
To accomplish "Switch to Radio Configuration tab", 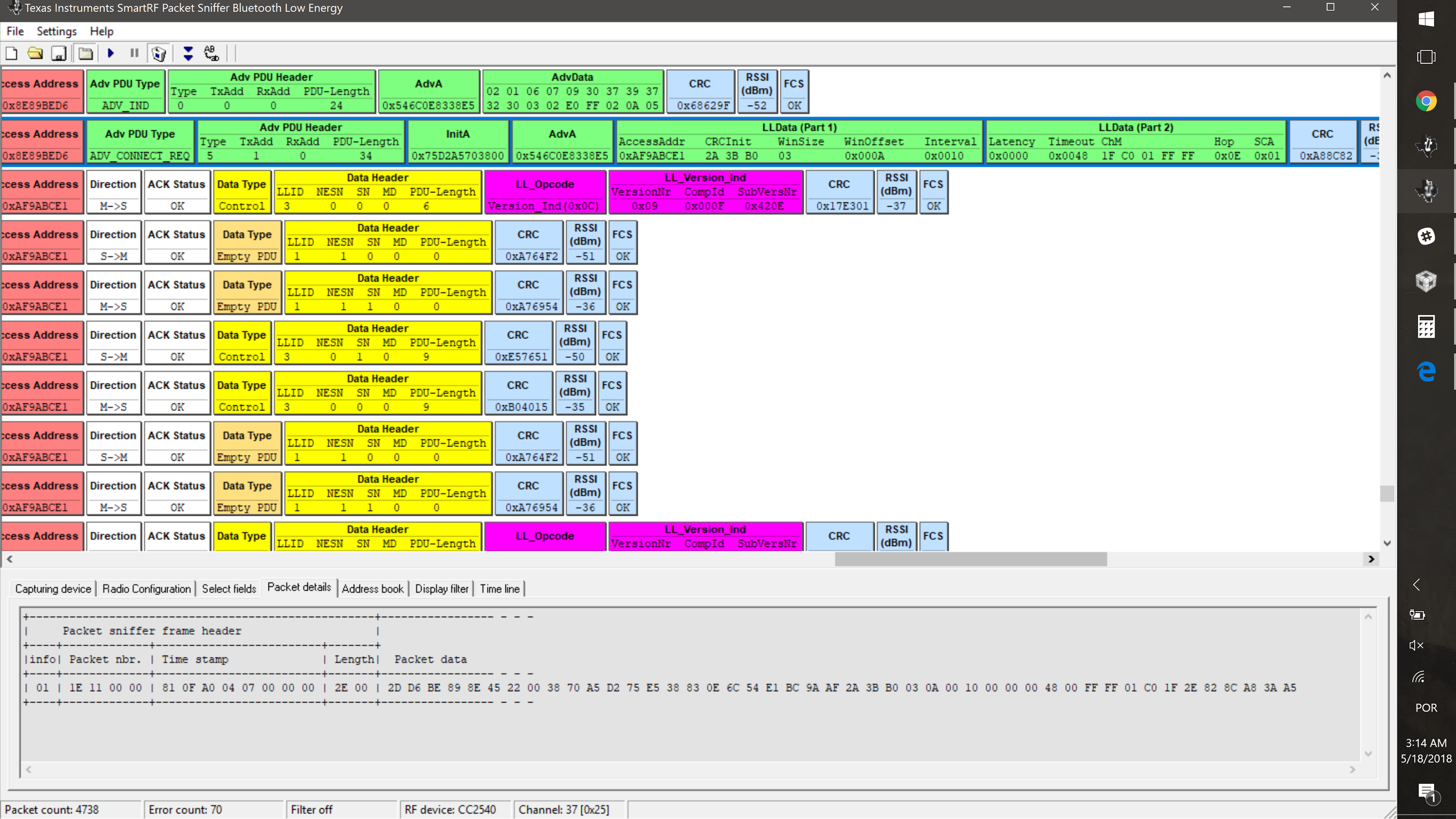I will [x=146, y=588].
